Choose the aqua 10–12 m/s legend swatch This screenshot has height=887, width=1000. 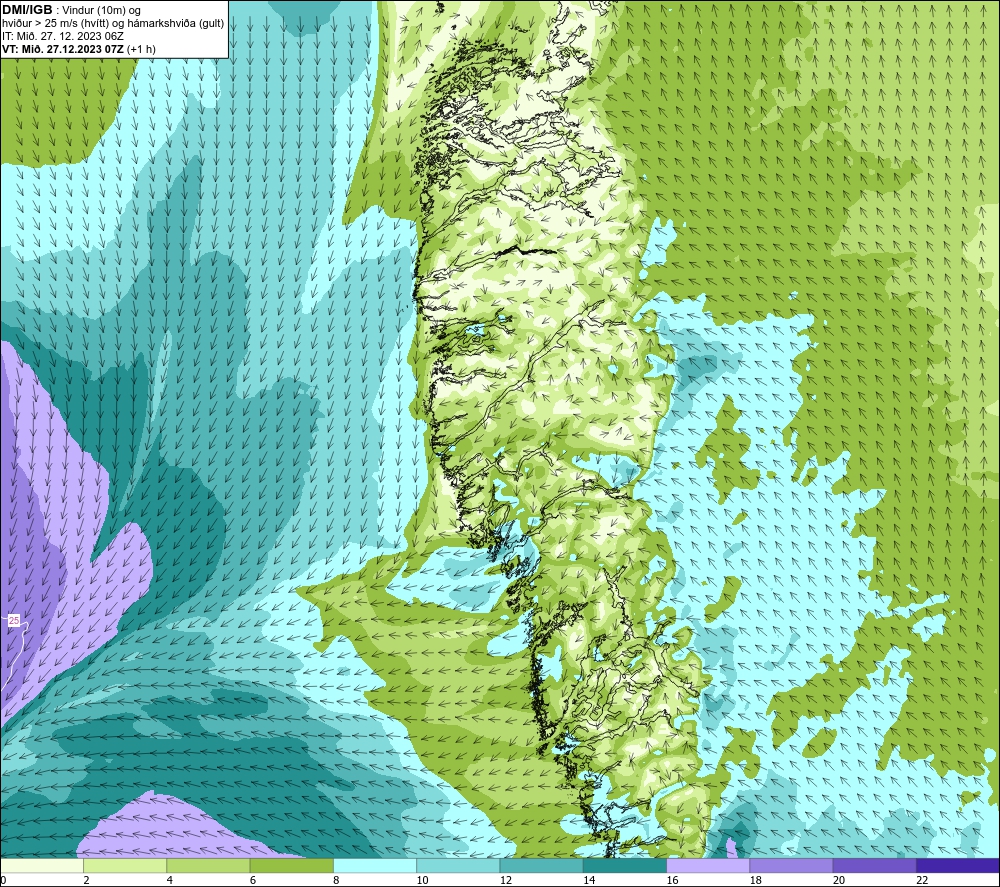pos(458,865)
